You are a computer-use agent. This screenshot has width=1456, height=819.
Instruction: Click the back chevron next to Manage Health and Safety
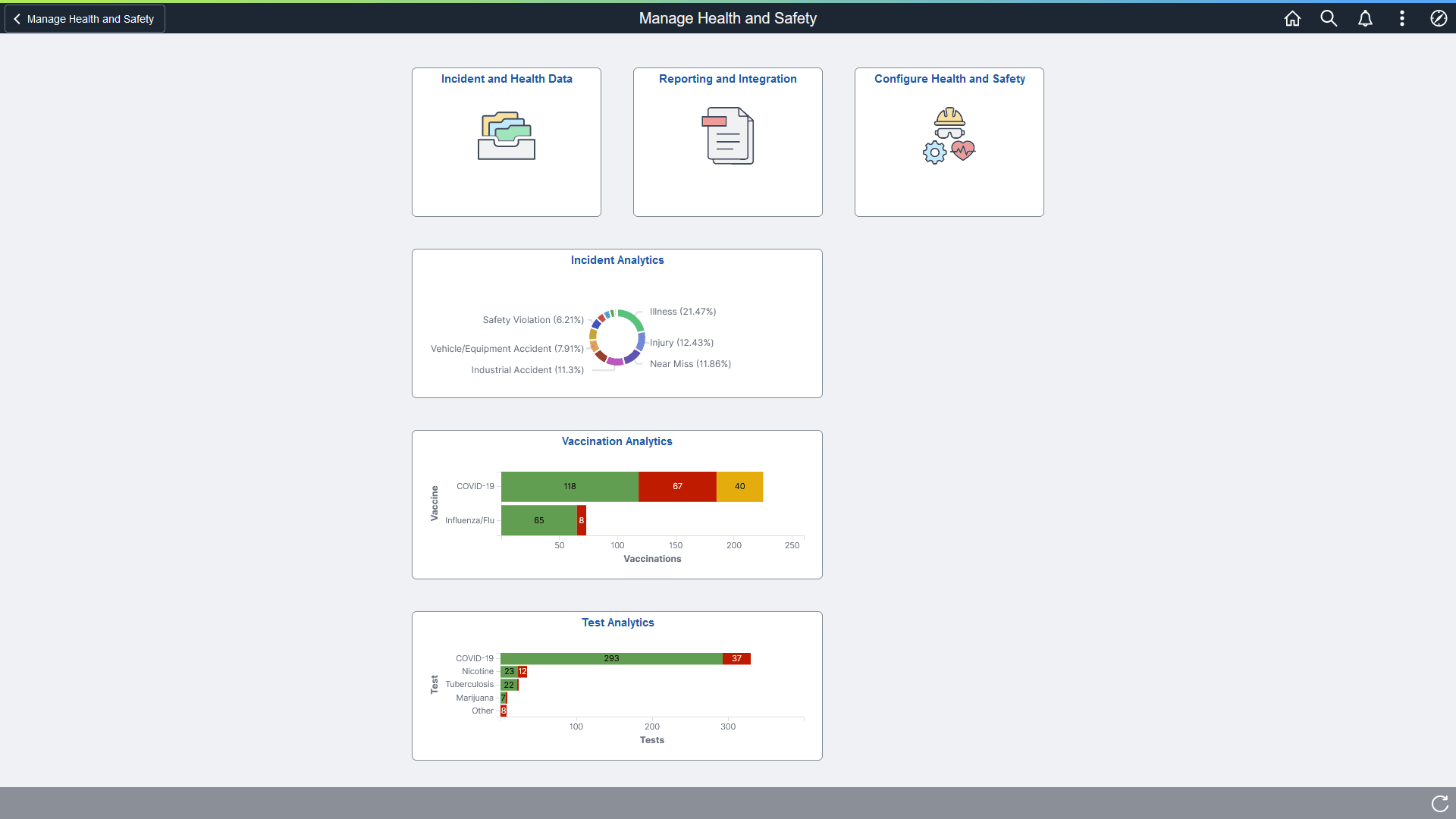coord(17,18)
